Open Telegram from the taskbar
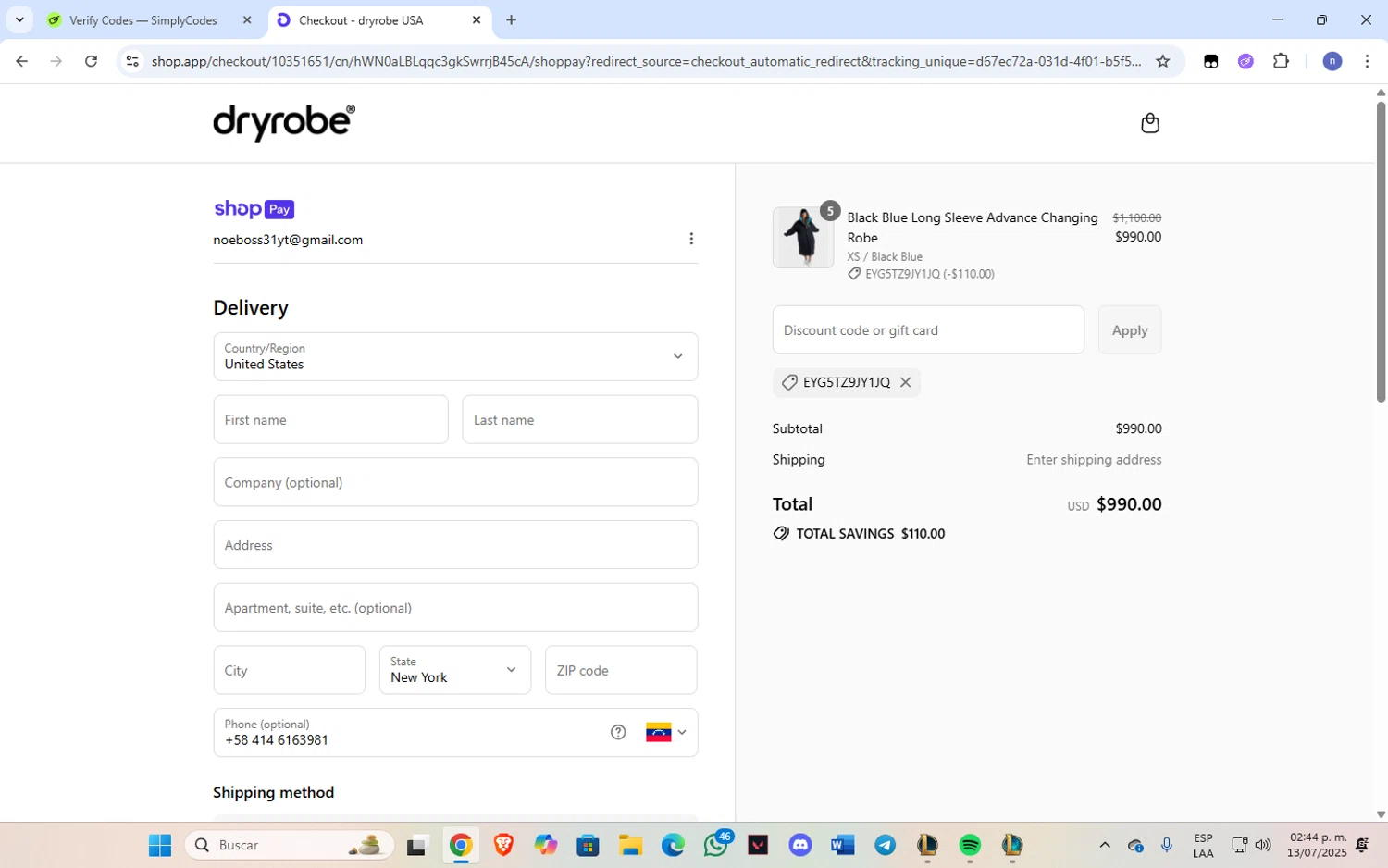Screen dimensions: 1388x868 coord(886,845)
